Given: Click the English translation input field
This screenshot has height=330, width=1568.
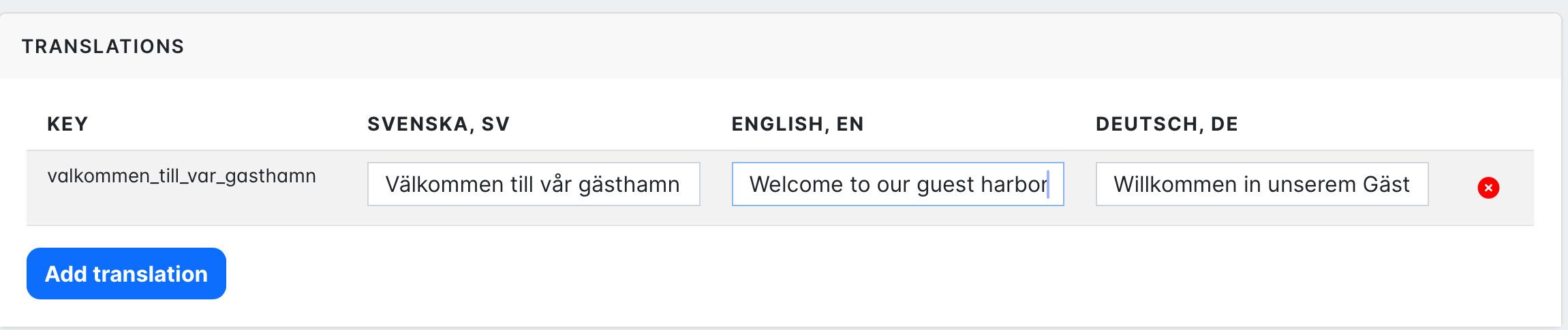Looking at the screenshot, I should 897,184.
